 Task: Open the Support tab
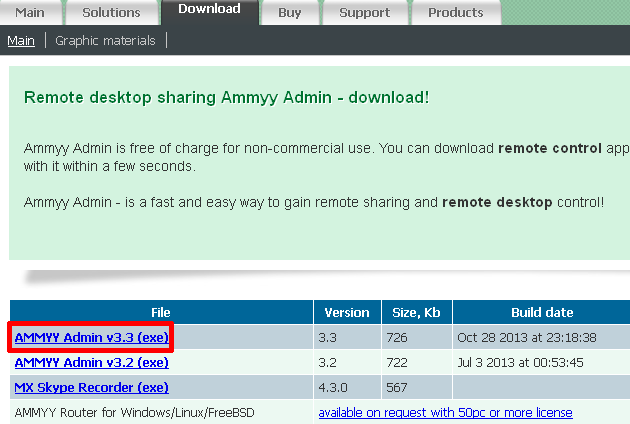click(364, 12)
